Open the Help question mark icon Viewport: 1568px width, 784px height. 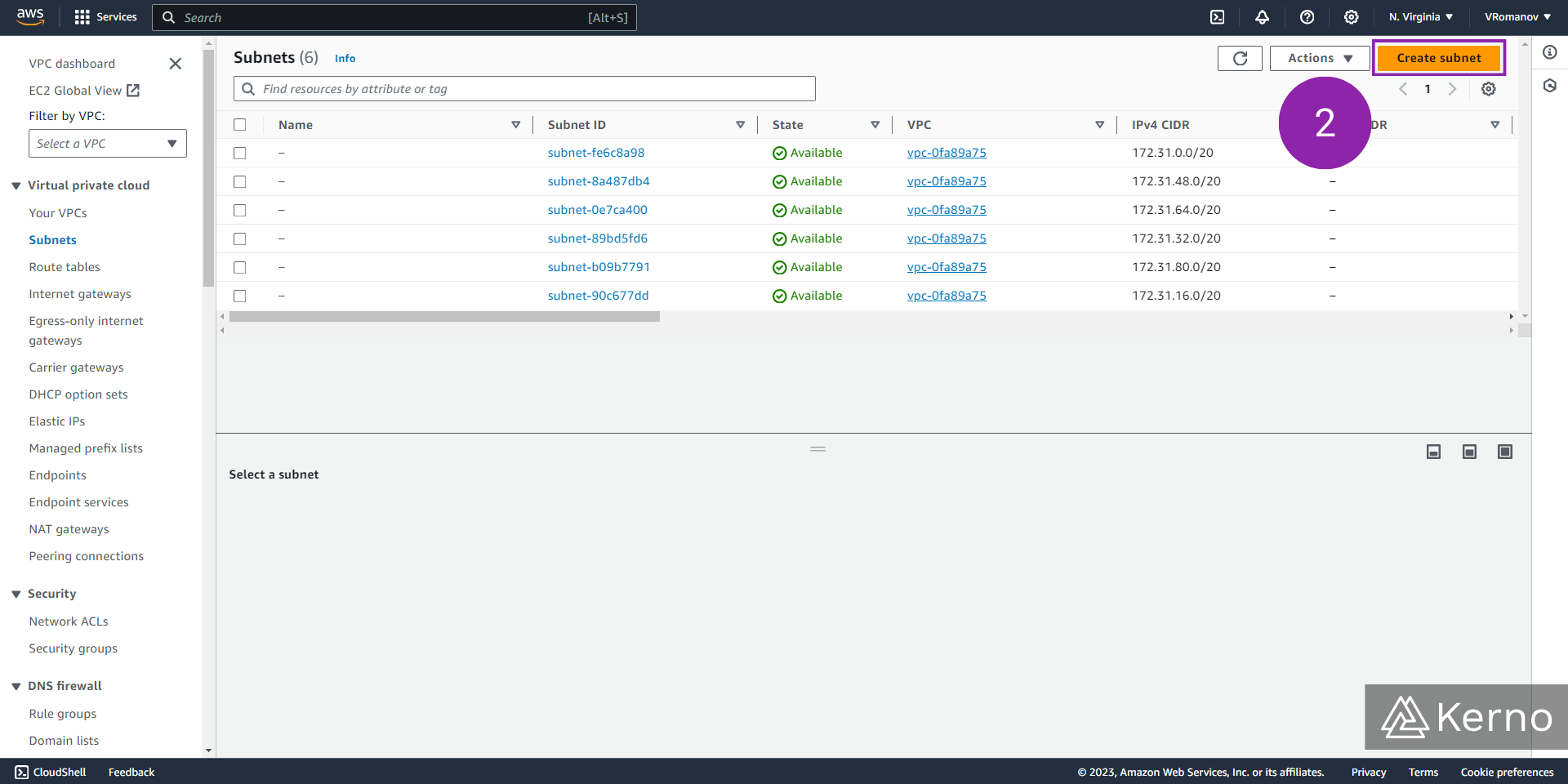[1307, 17]
